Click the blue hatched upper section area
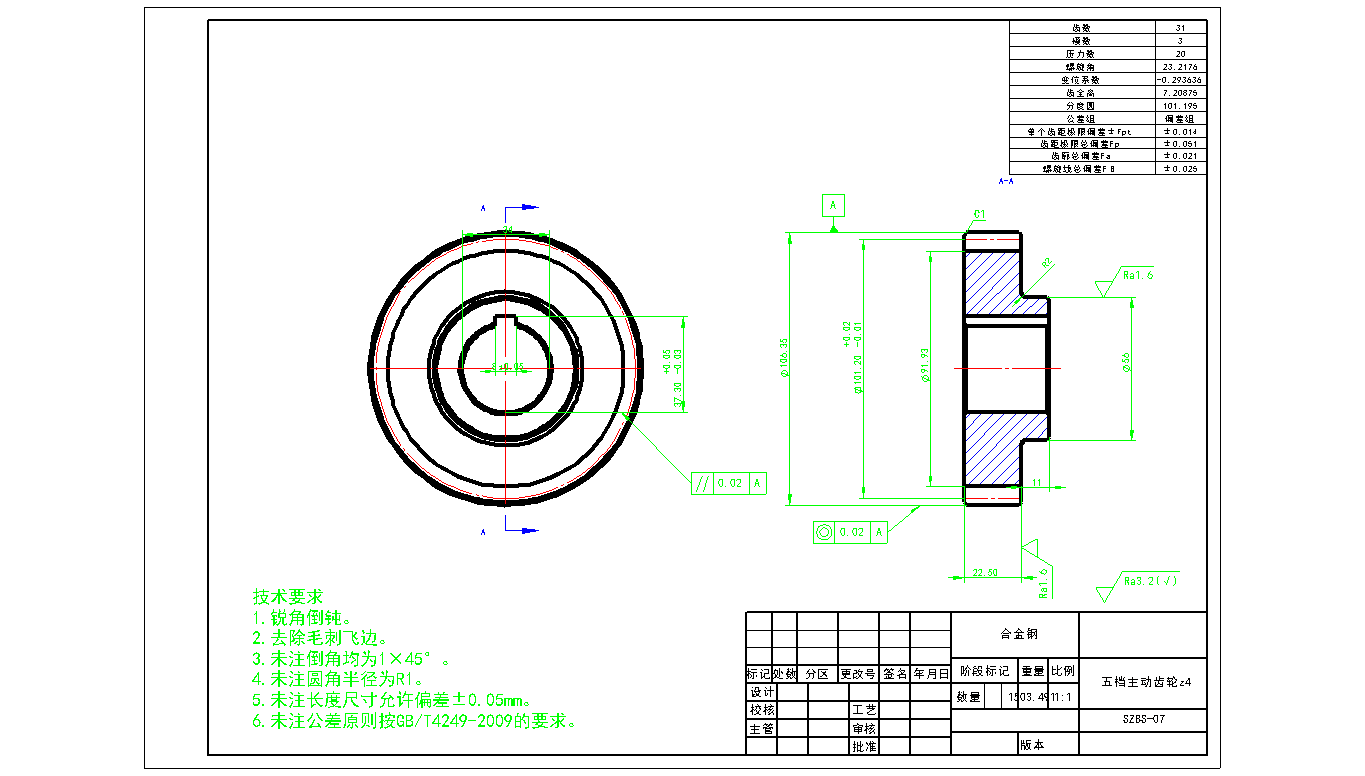Screen dimensions: 1365x776 pos(990,283)
